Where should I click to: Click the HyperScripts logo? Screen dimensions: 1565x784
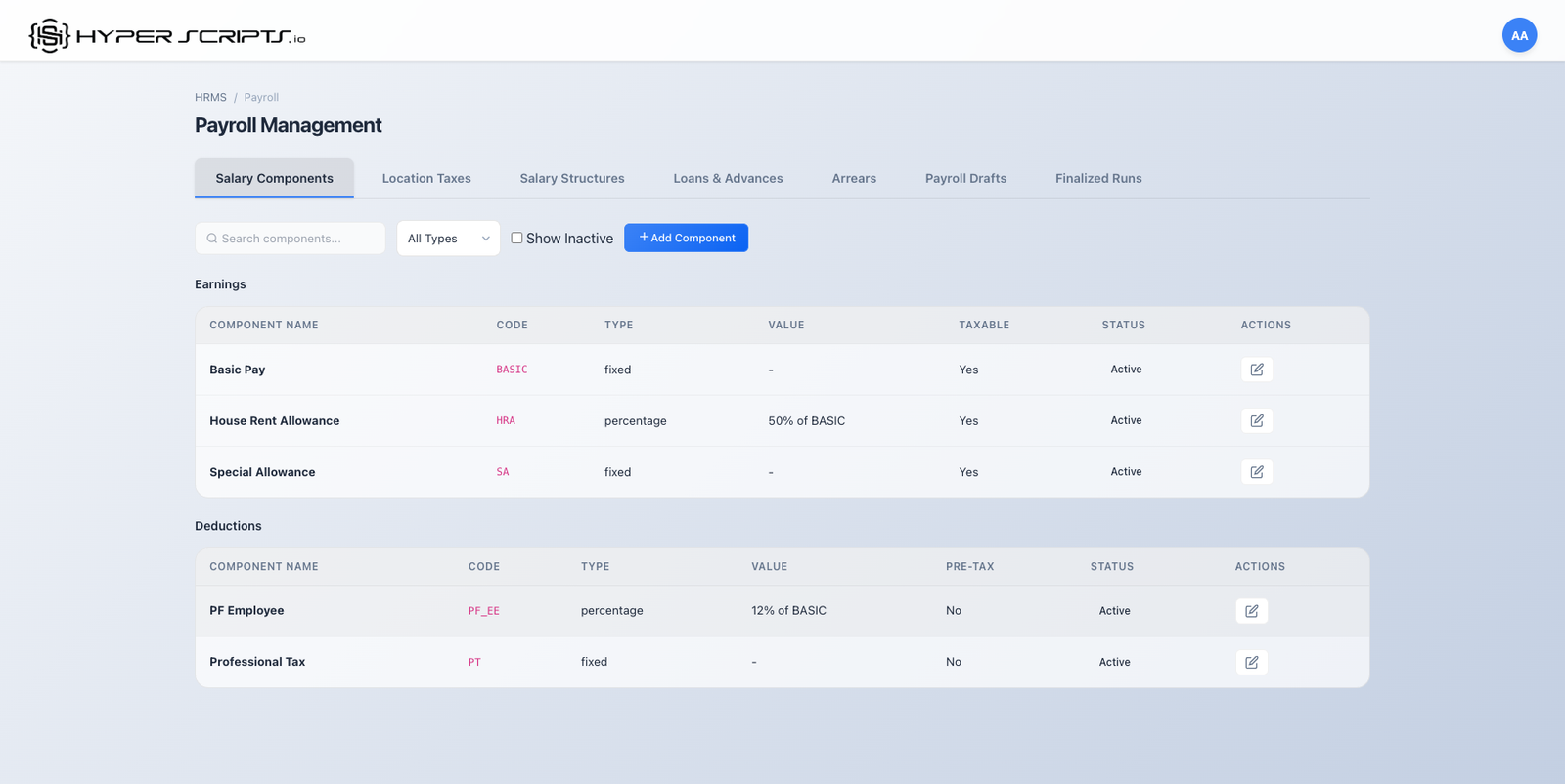pos(166,36)
